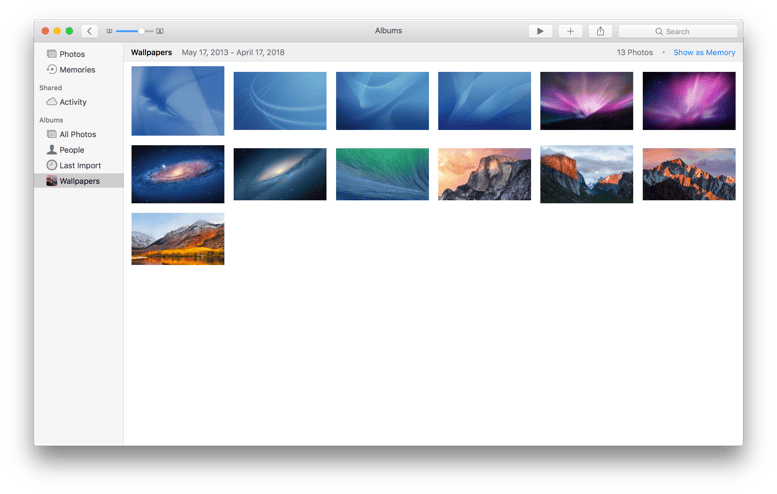Select the first blue Aqua wallpaper thumbnail
Viewport: 777px width, 494px height.
pyautogui.click(x=177, y=101)
